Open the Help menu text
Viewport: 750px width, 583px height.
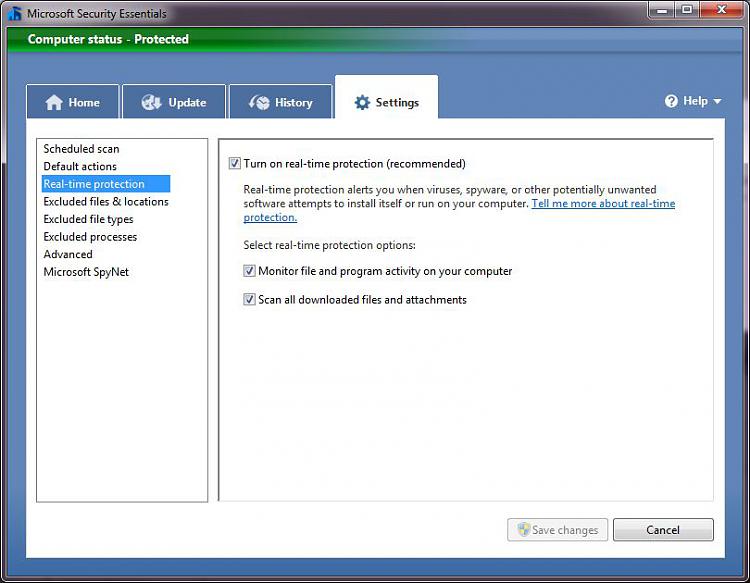click(x=695, y=101)
